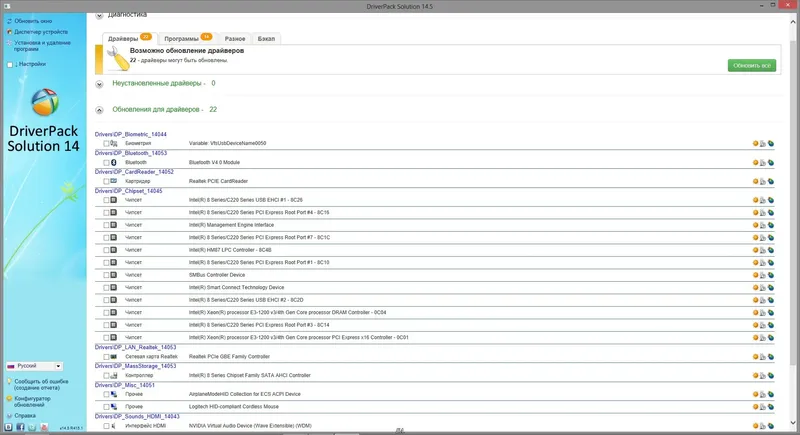This screenshot has width=800, height=435.
Task: Open the Бэкап tab
Action: pyautogui.click(x=266, y=38)
